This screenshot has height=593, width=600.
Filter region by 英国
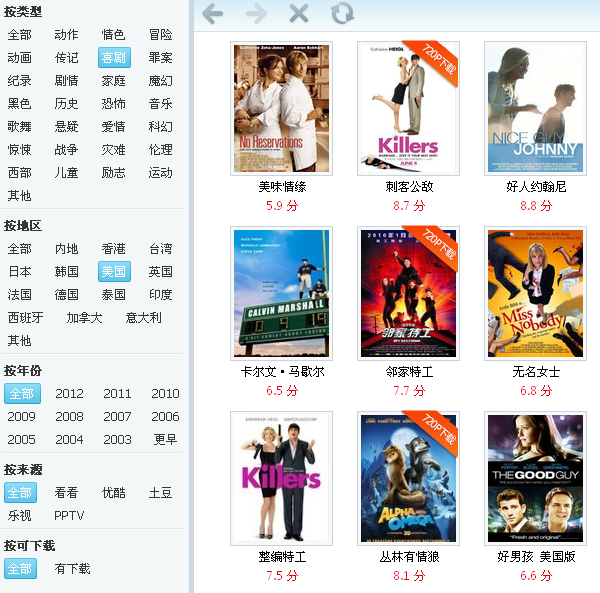tap(161, 272)
